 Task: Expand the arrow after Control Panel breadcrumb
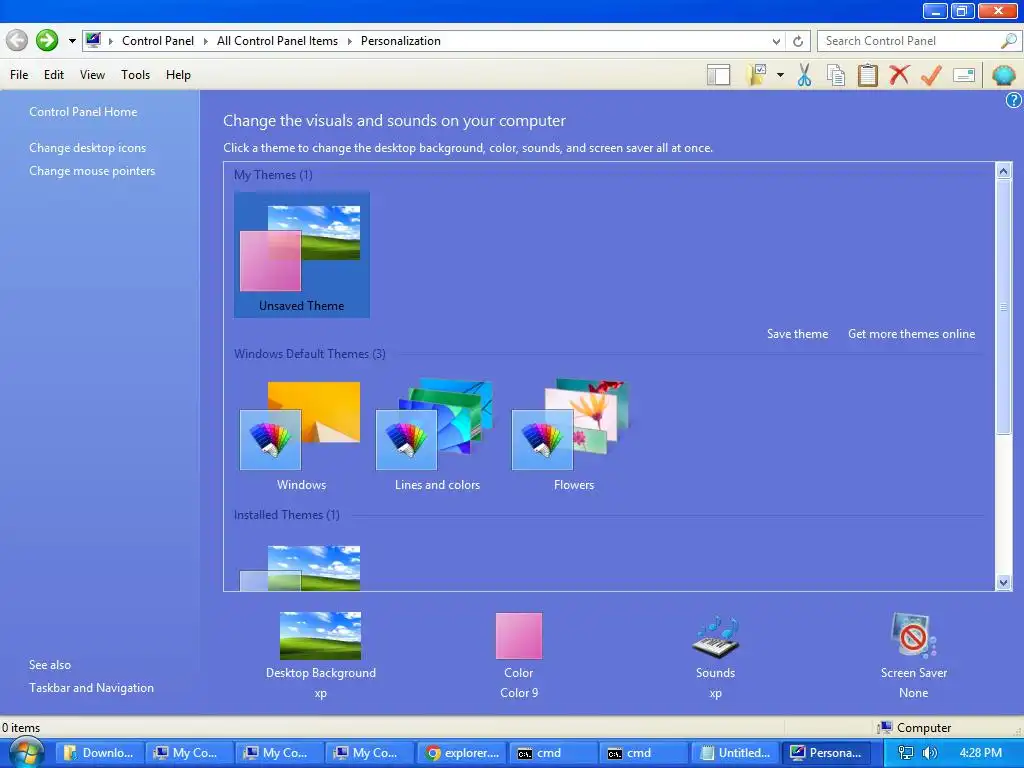(206, 41)
